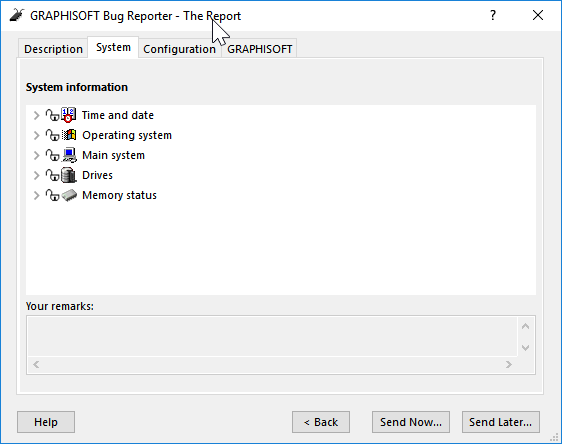Viewport: 562px width, 444px height.
Task: Click the Memory status chip icon
Action: click(x=69, y=195)
